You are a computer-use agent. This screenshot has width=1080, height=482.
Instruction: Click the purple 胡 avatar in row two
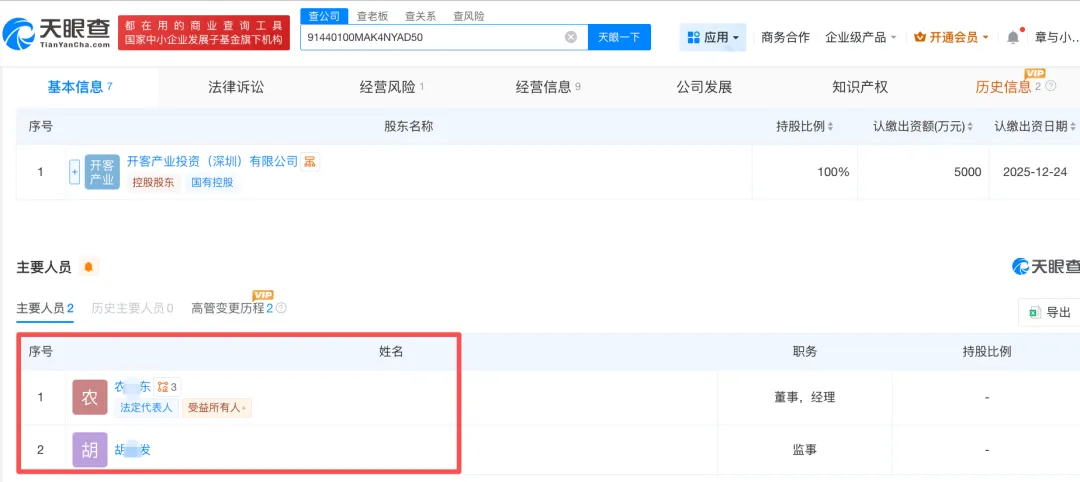click(x=89, y=450)
